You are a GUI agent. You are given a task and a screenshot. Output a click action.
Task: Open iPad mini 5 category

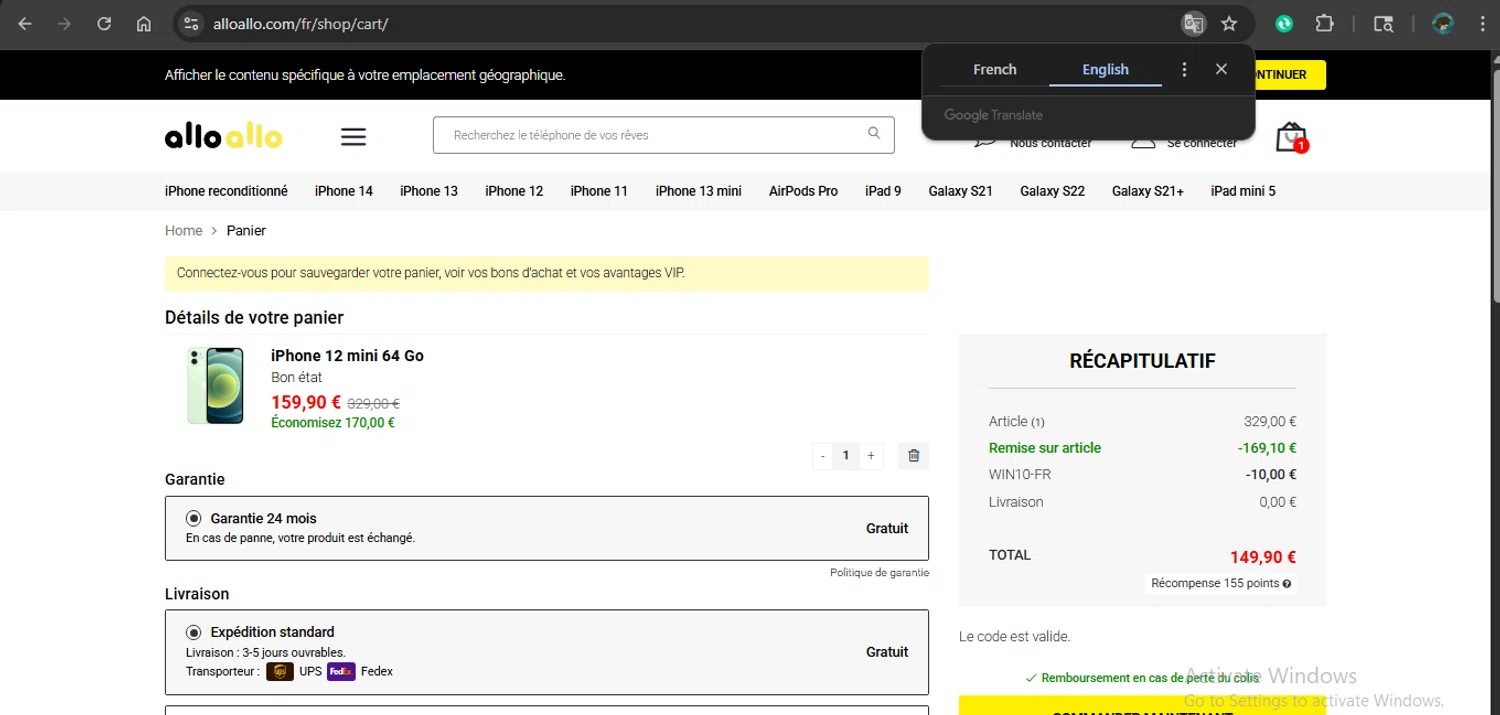(1243, 191)
